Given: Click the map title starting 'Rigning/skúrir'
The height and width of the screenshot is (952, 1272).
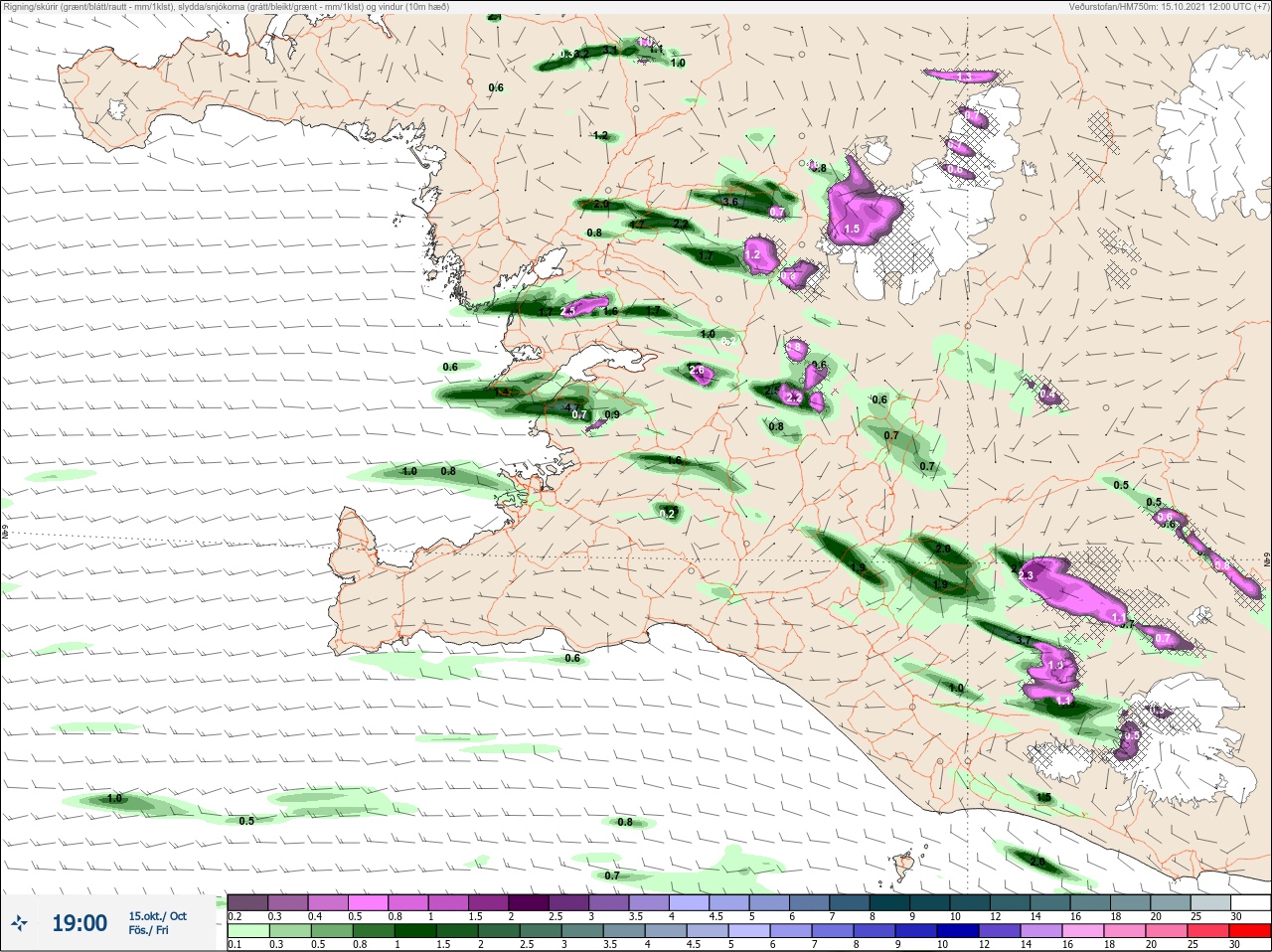Looking at the screenshot, I should click(x=226, y=7).
